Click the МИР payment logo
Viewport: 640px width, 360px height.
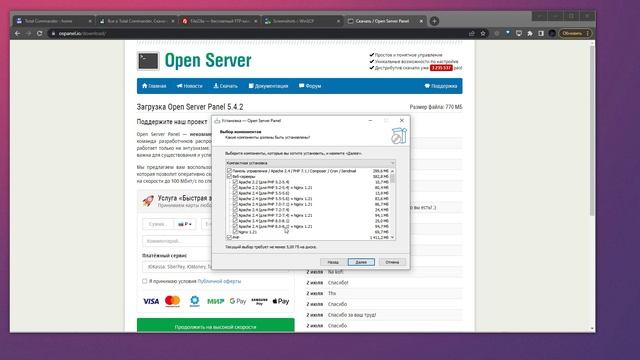[x=216, y=301]
